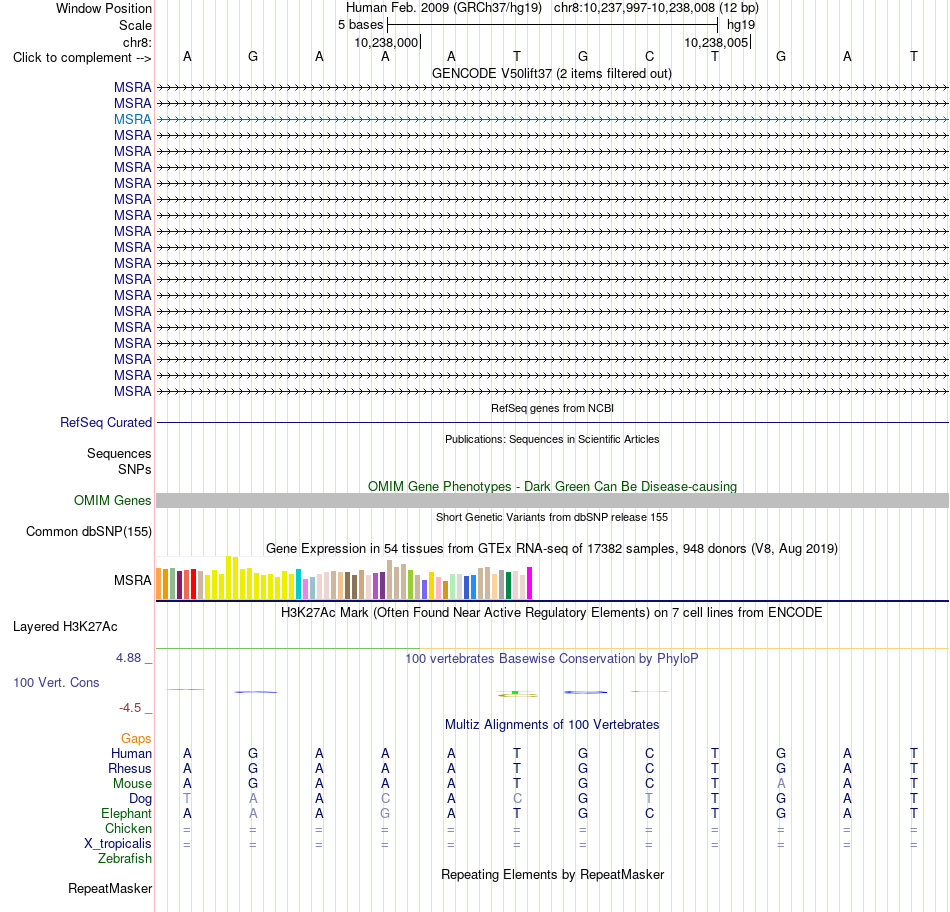Select the Mouse alignment row label

click(x=132, y=784)
